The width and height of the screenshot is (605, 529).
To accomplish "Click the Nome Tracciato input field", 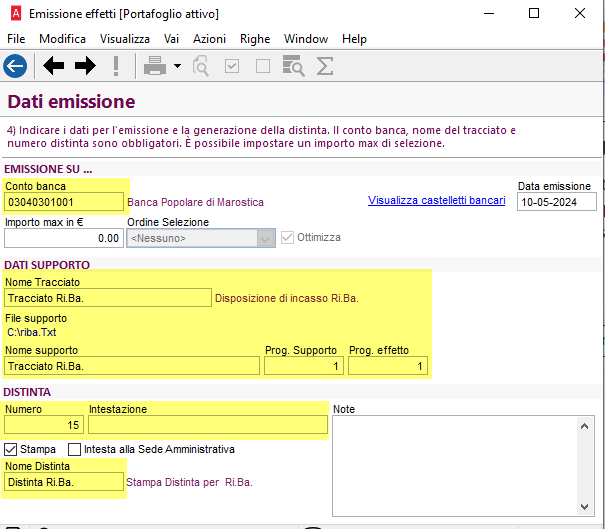I will (x=108, y=298).
